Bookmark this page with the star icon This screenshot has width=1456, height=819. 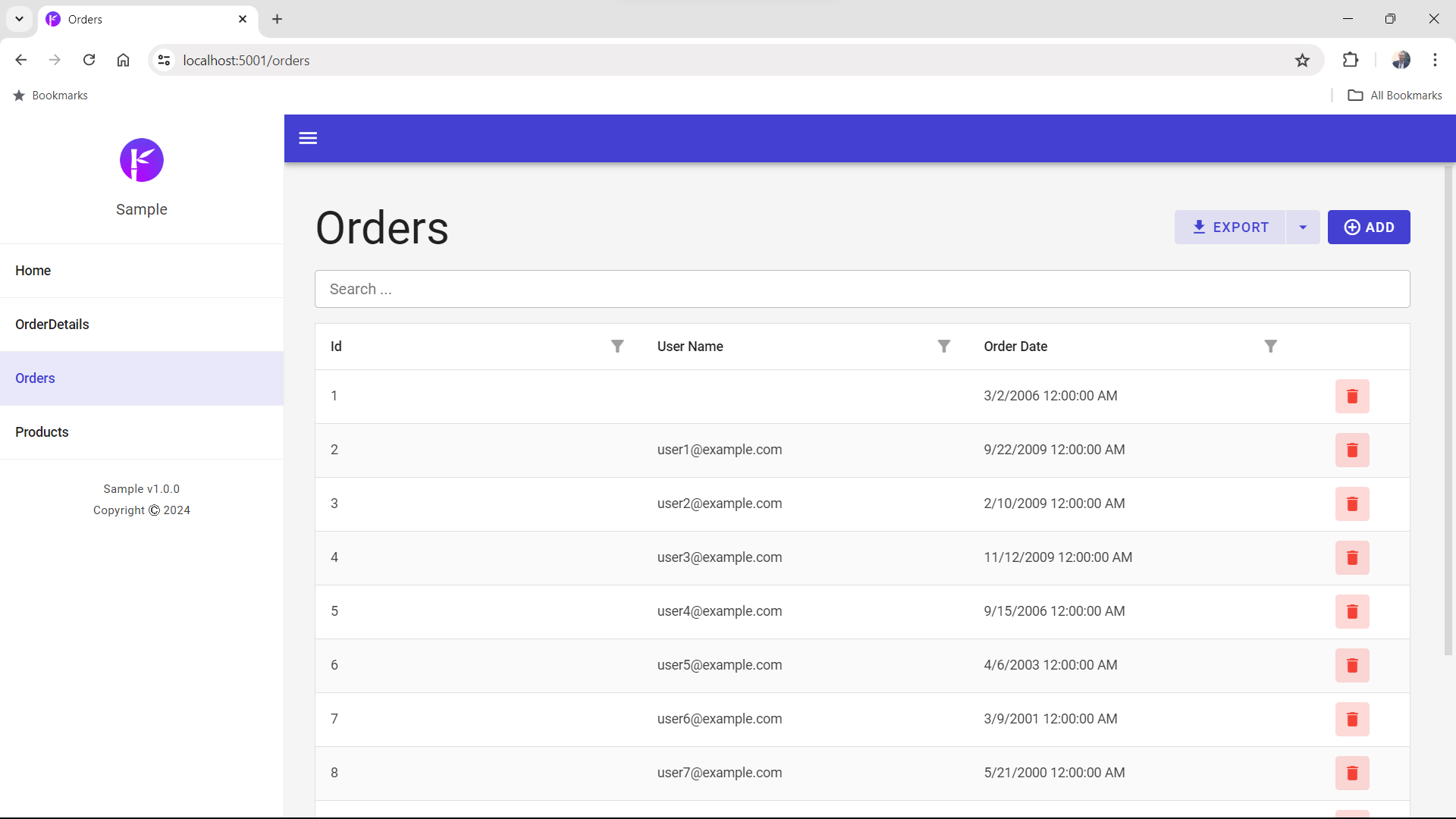[x=1303, y=60]
